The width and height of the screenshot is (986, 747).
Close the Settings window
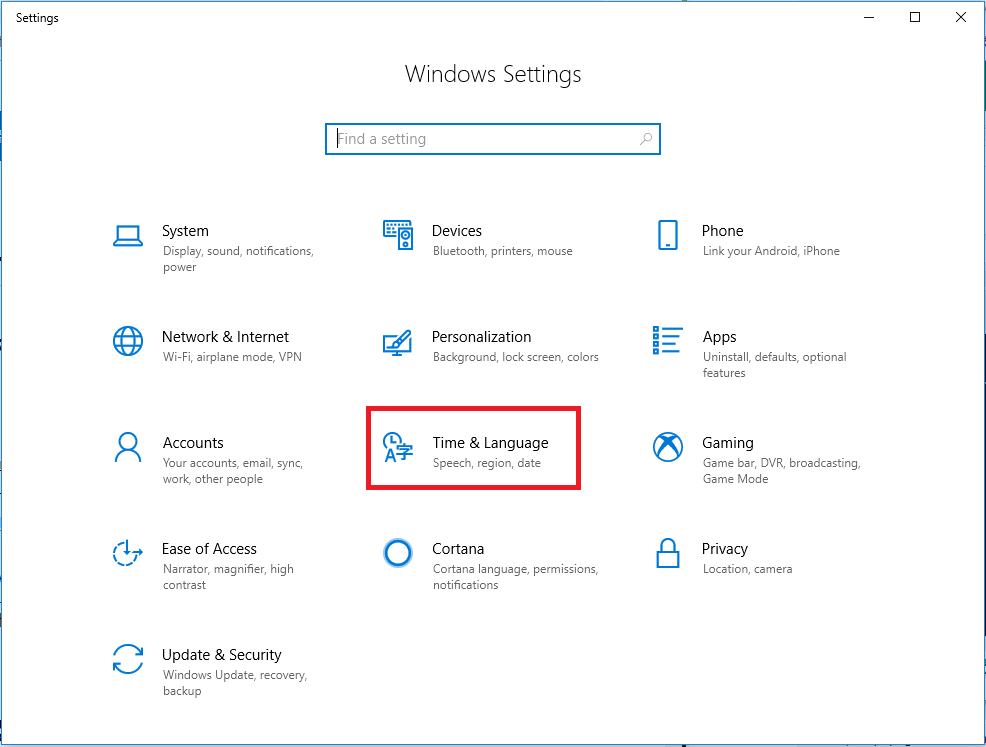pos(961,18)
